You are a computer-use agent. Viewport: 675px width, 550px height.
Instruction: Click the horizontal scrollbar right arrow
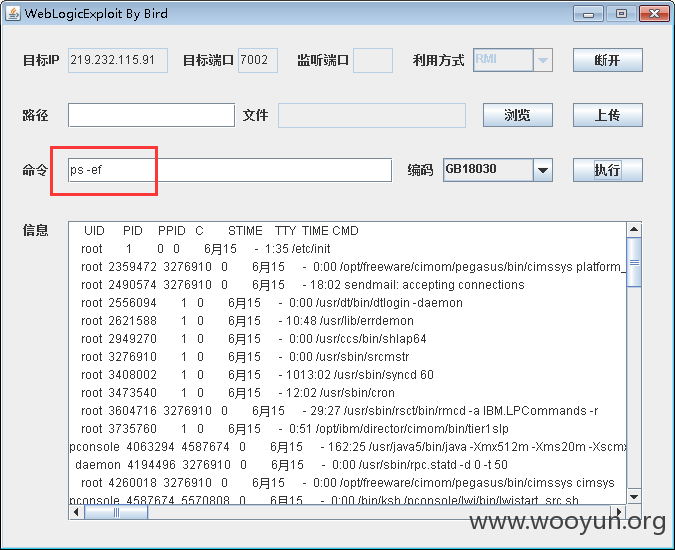[x=619, y=512]
